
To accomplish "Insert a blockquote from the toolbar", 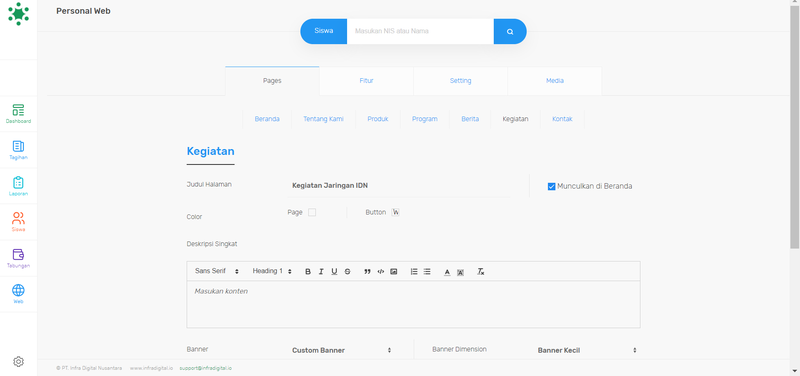I will click(367, 272).
